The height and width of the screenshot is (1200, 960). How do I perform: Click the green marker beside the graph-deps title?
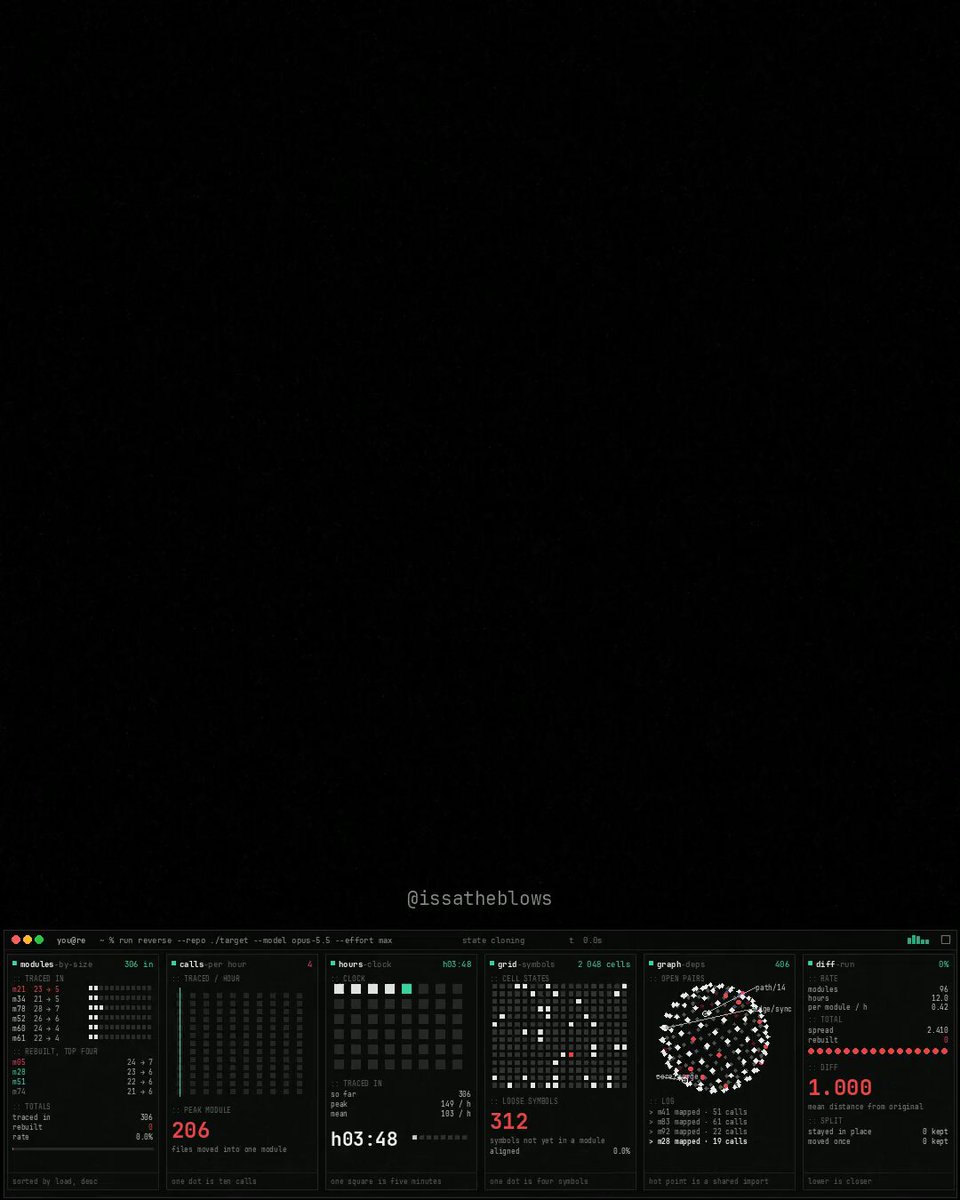(651, 964)
